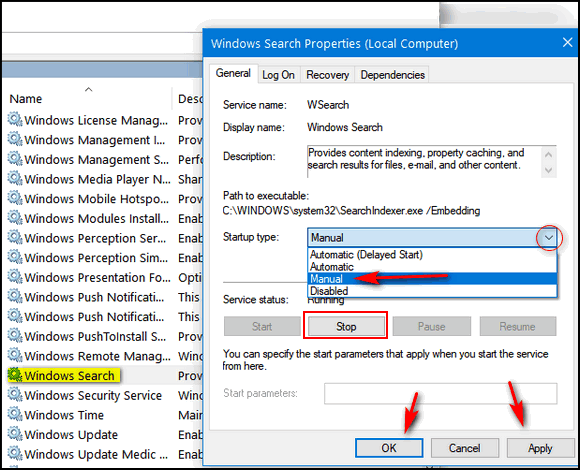The image size is (580, 470).
Task: Click into the Start parameters field
Action: point(441,393)
